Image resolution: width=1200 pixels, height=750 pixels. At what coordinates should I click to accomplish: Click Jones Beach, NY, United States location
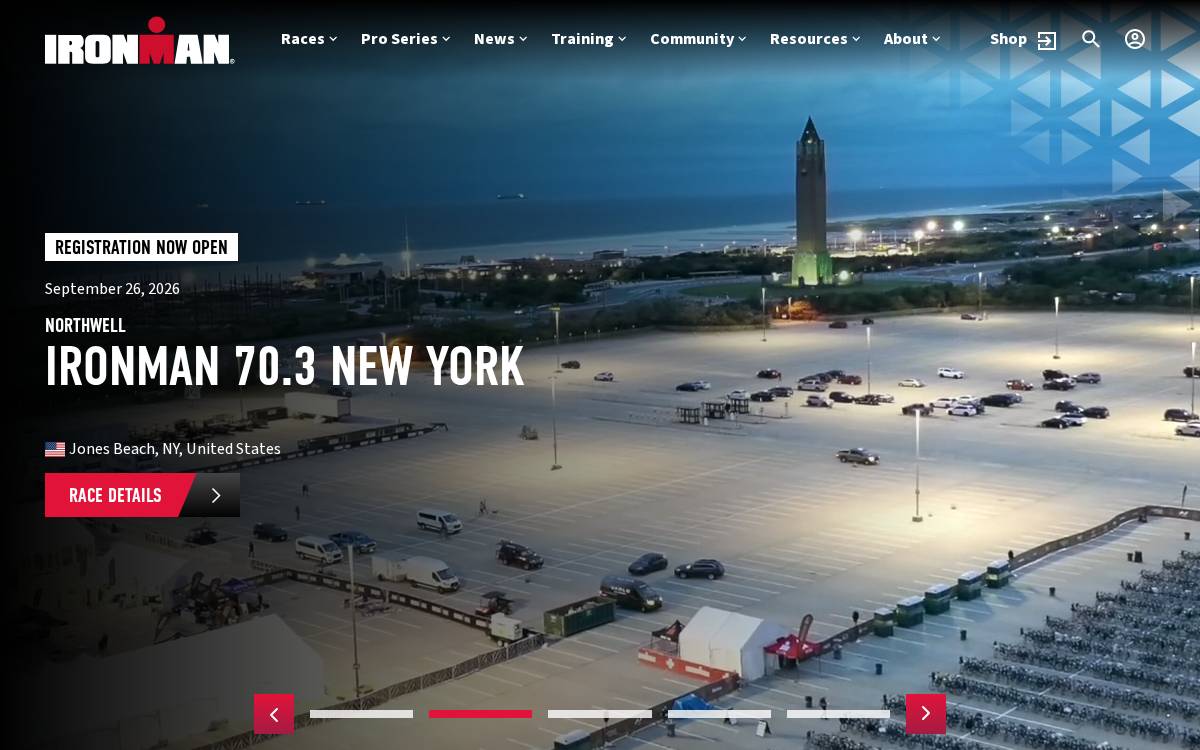click(175, 449)
